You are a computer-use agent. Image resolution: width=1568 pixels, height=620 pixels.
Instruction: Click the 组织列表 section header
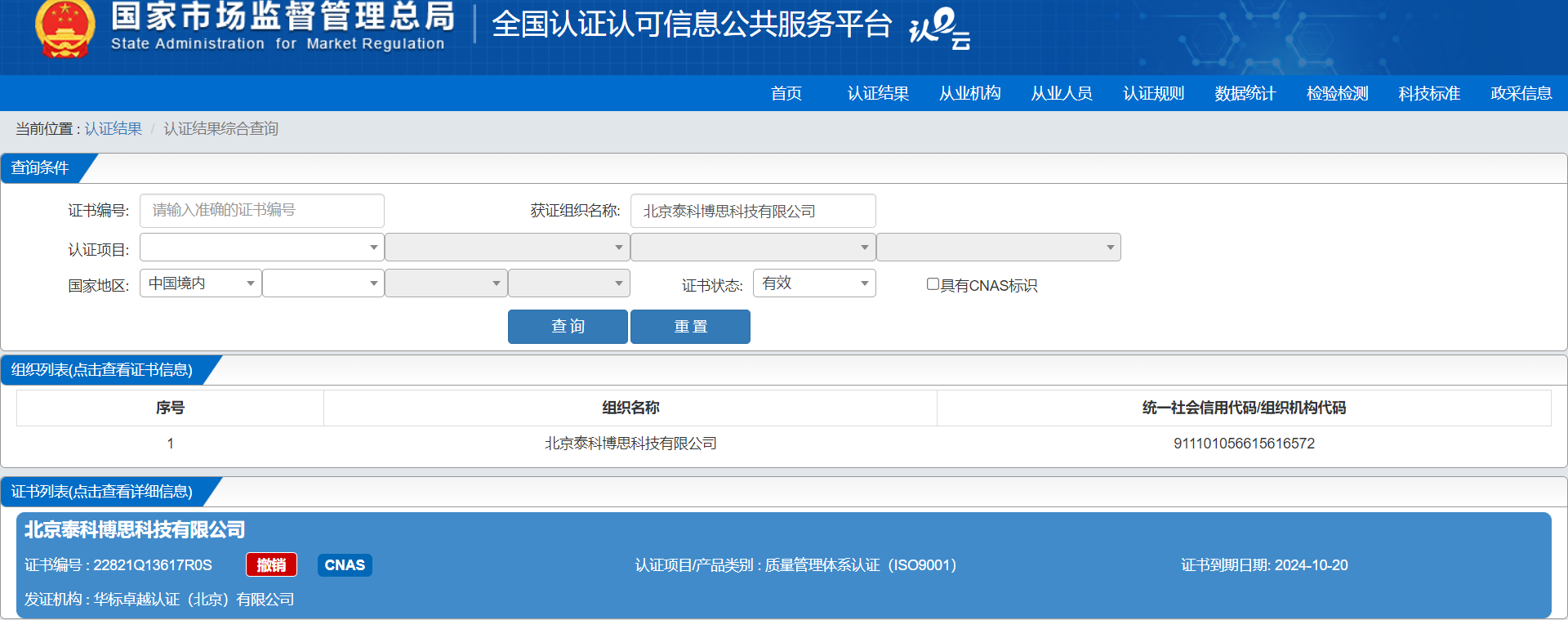click(103, 370)
